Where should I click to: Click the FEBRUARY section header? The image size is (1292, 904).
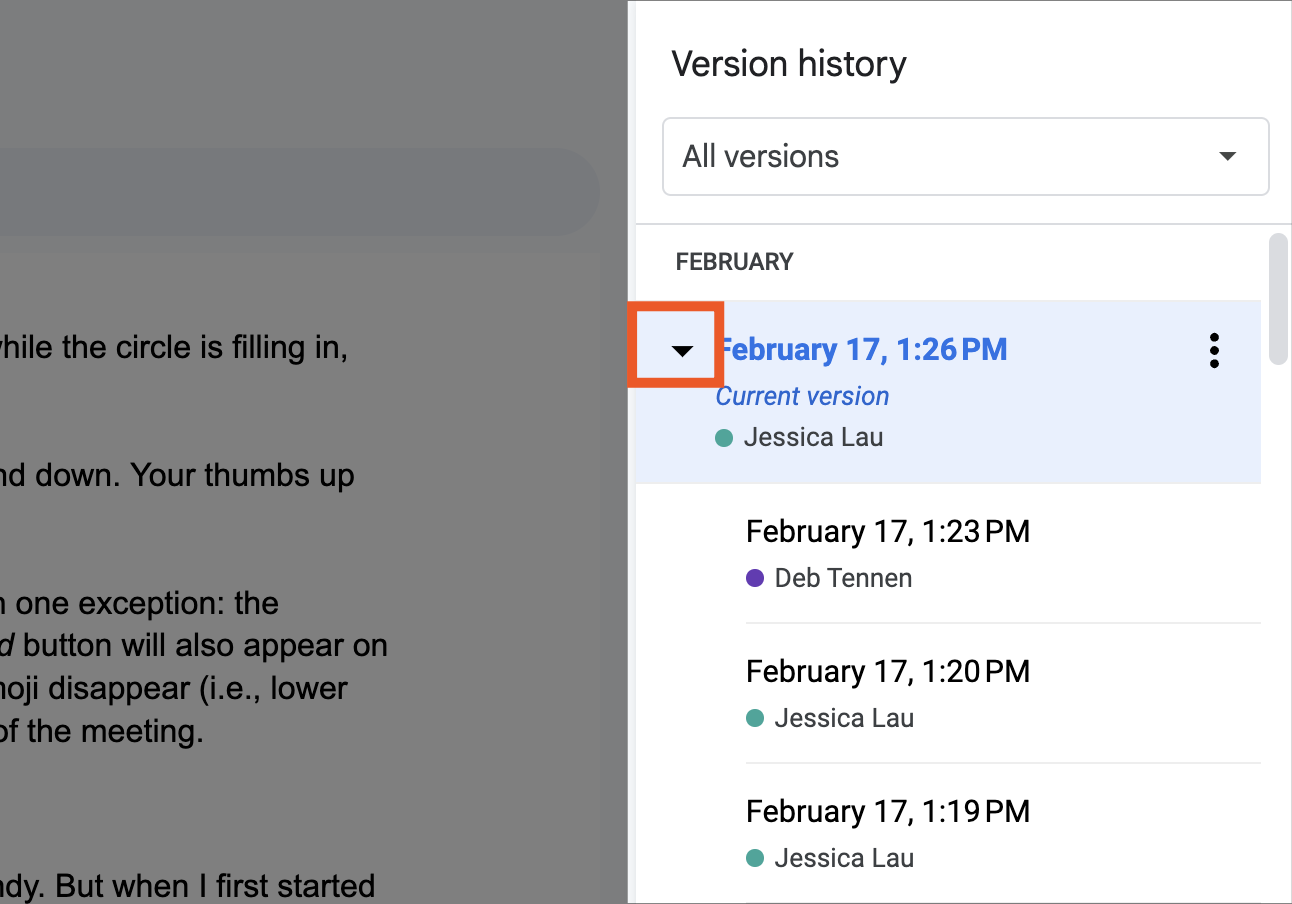[x=734, y=261]
